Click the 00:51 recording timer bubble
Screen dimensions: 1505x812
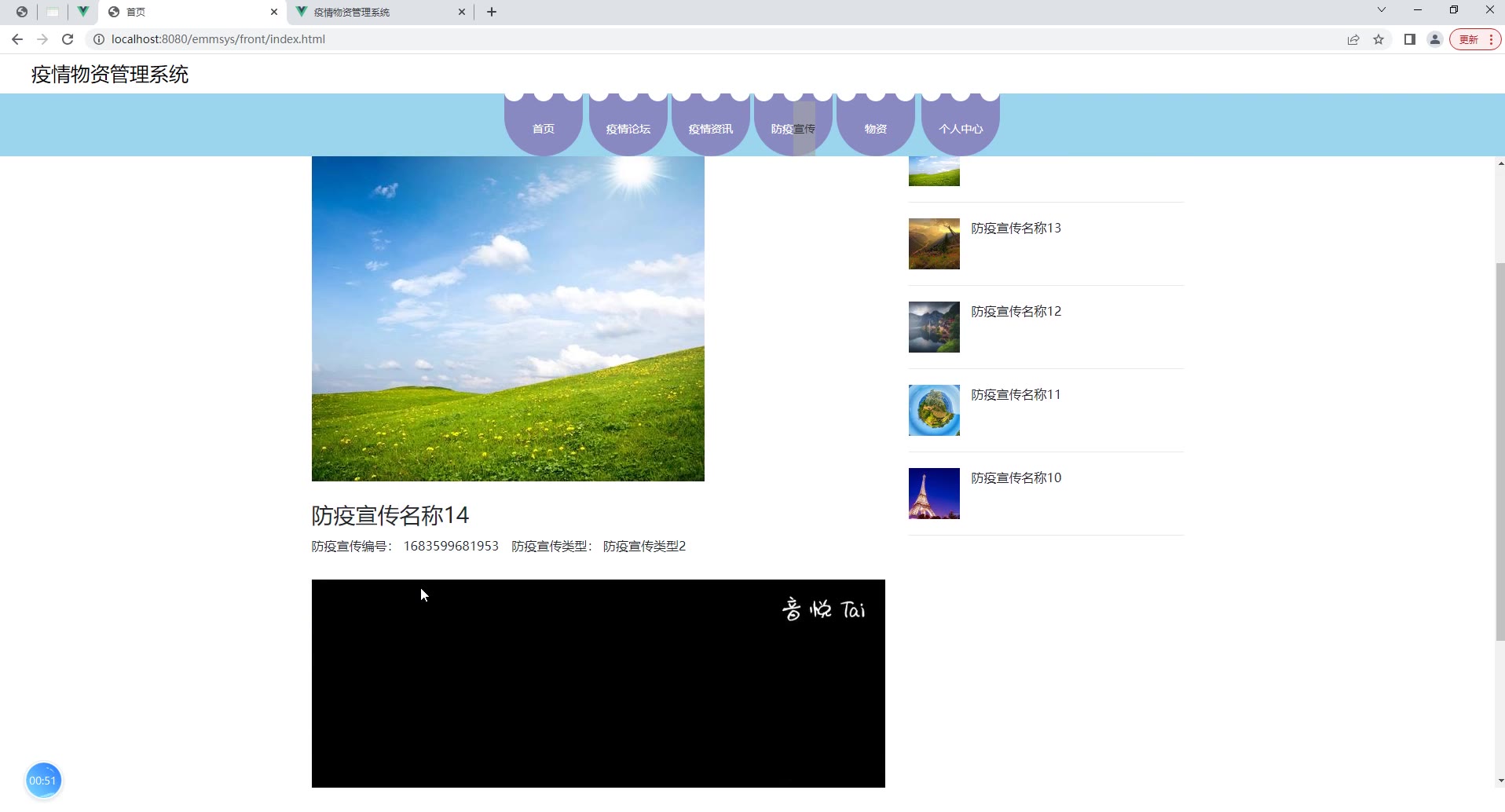point(43,781)
